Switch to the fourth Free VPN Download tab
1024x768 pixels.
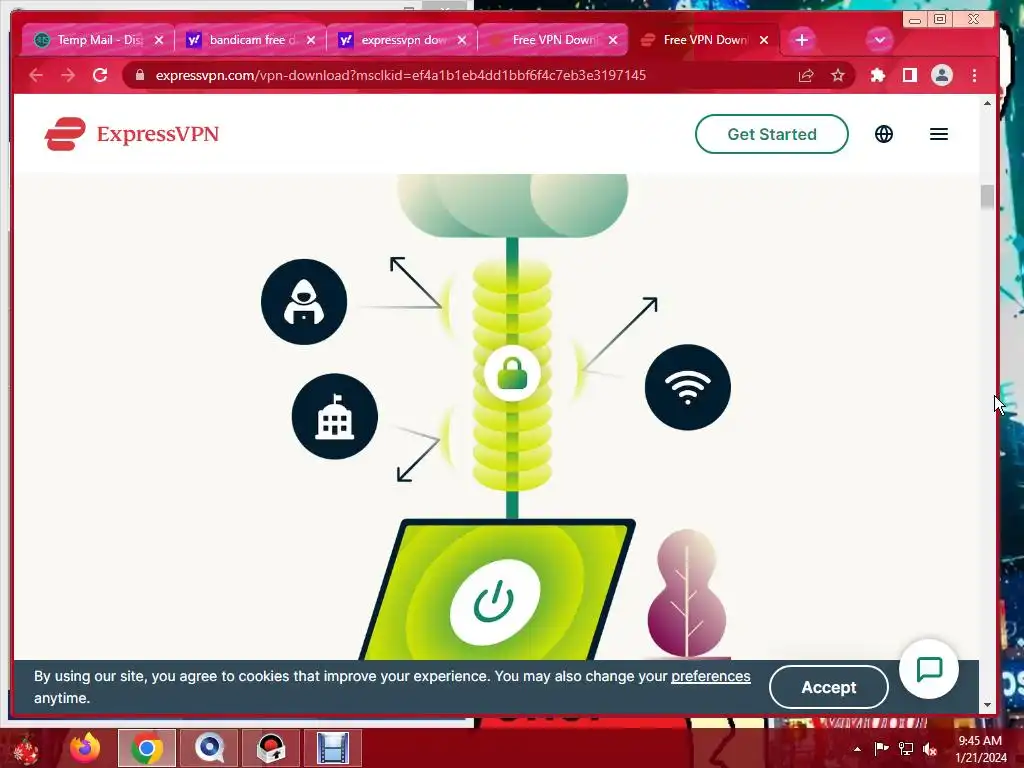pyautogui.click(x=554, y=40)
